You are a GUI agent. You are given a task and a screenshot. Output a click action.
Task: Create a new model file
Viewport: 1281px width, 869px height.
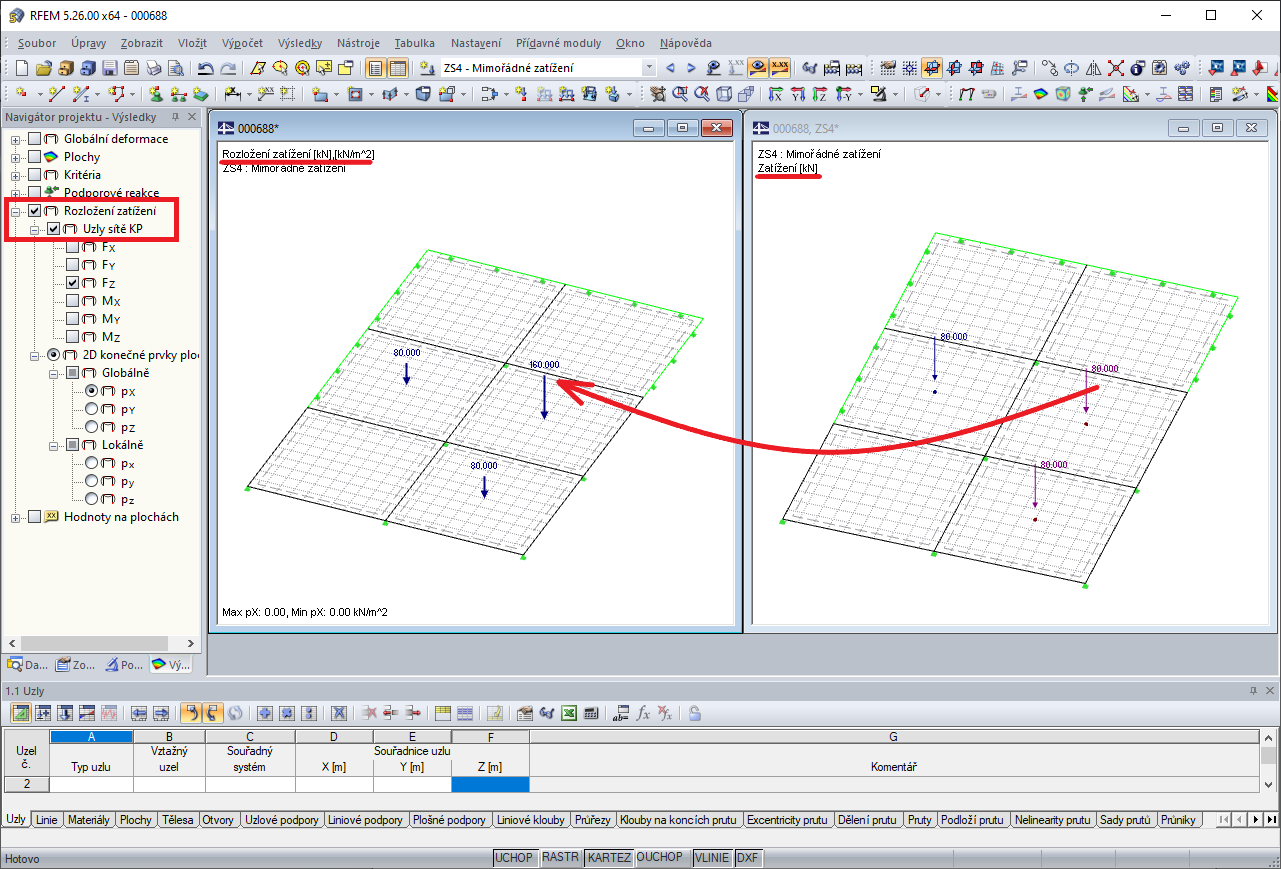coord(22,68)
